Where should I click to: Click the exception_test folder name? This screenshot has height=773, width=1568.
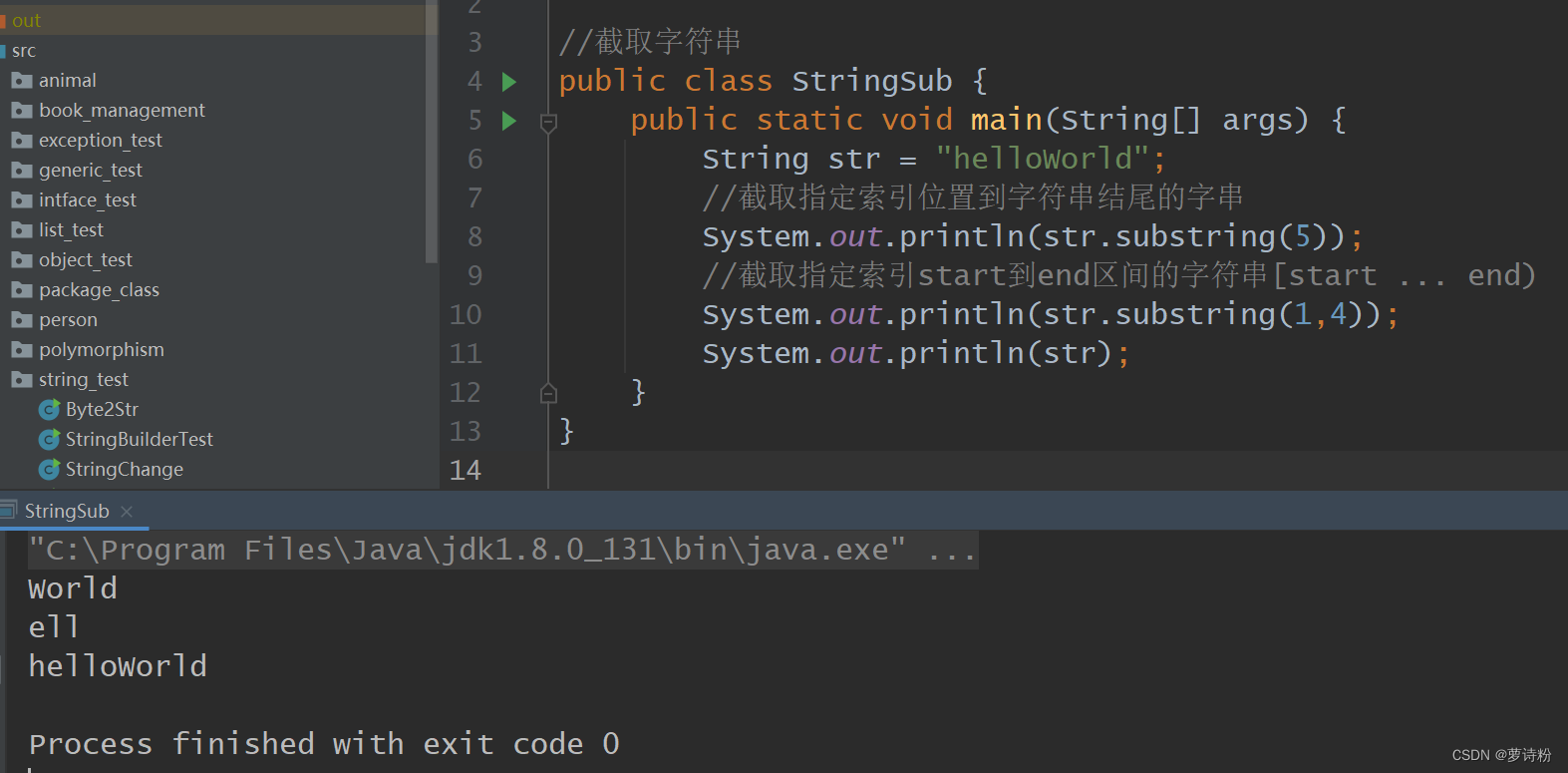101,140
